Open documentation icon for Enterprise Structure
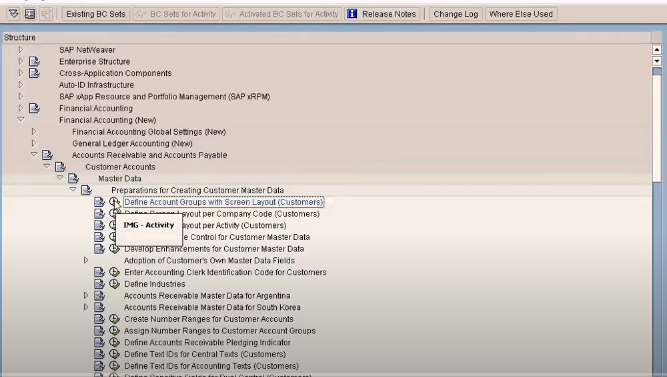The height and width of the screenshot is (377, 667). (34, 62)
